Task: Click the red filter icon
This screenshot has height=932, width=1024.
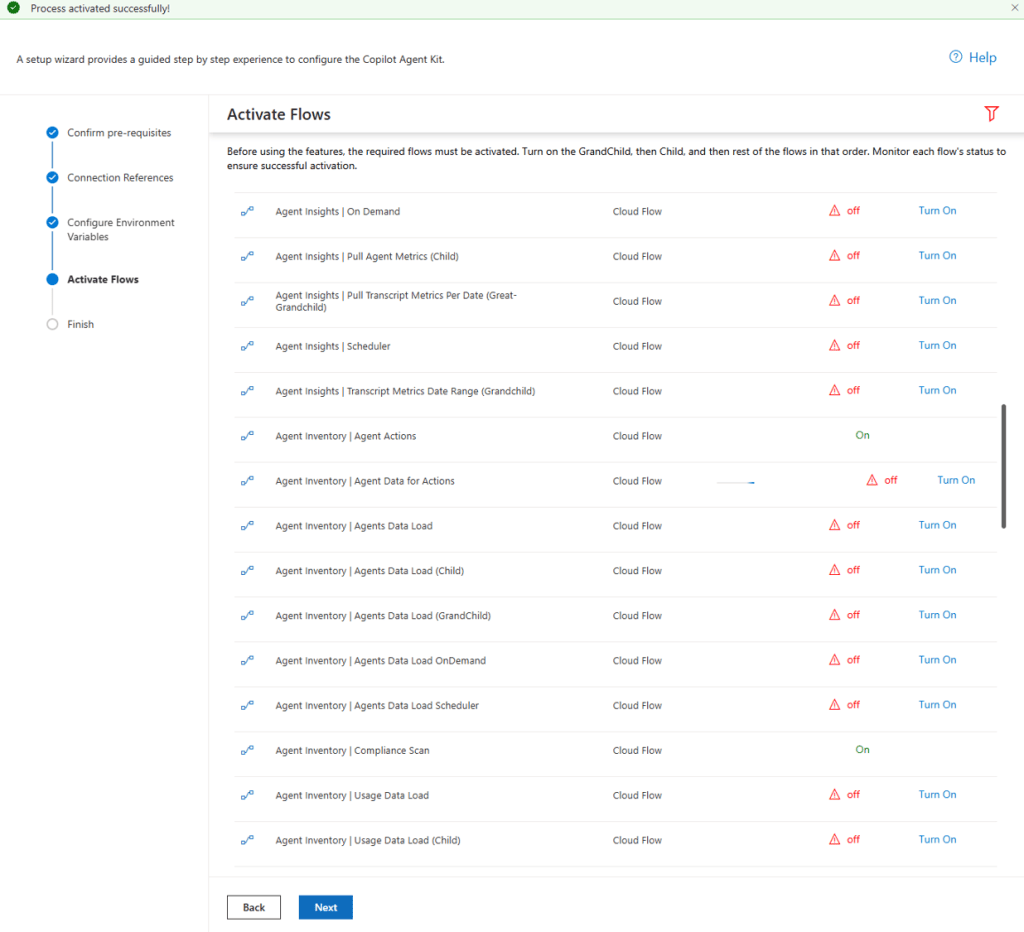Action: point(991,114)
